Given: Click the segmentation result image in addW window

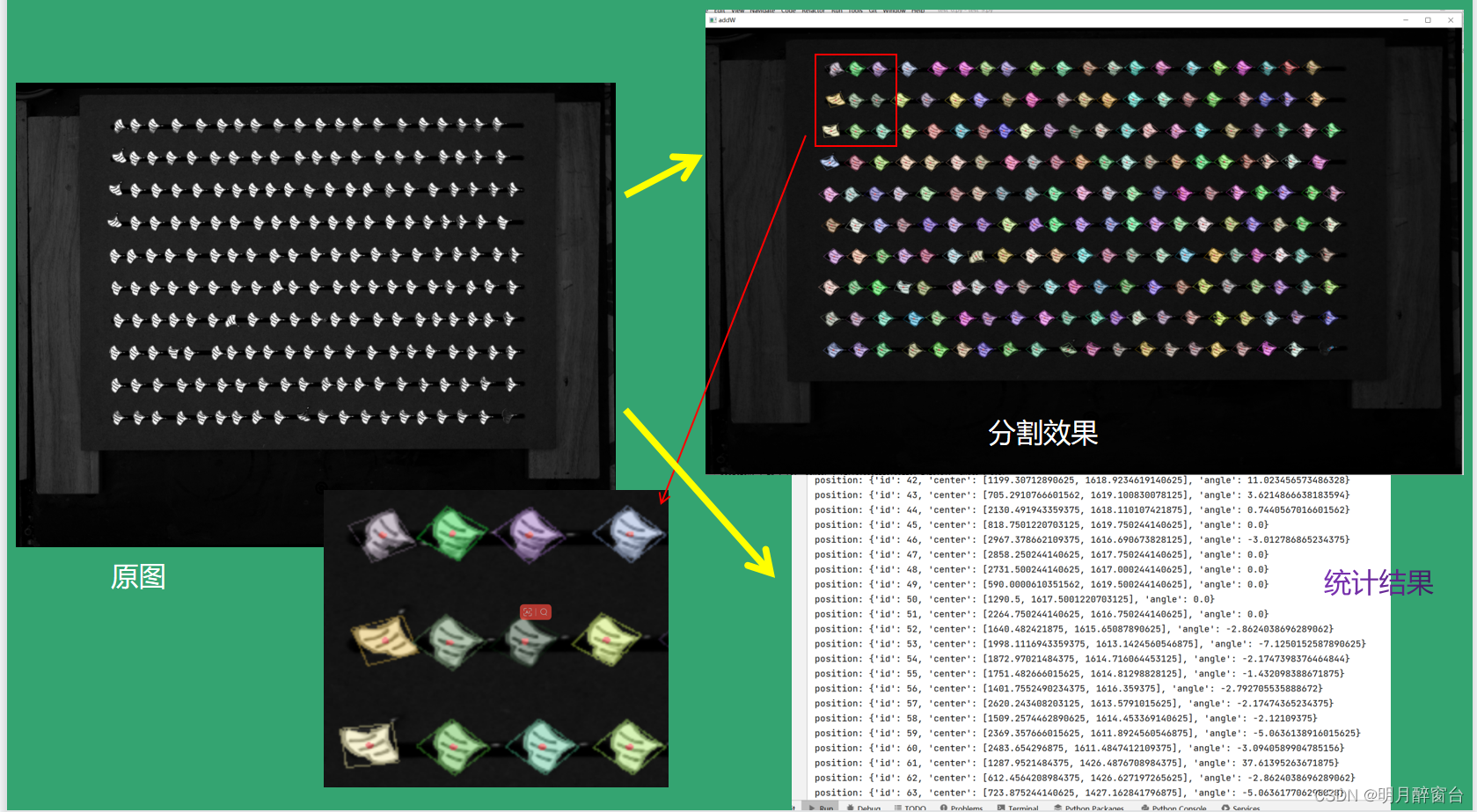Looking at the screenshot, I should point(1084,251).
